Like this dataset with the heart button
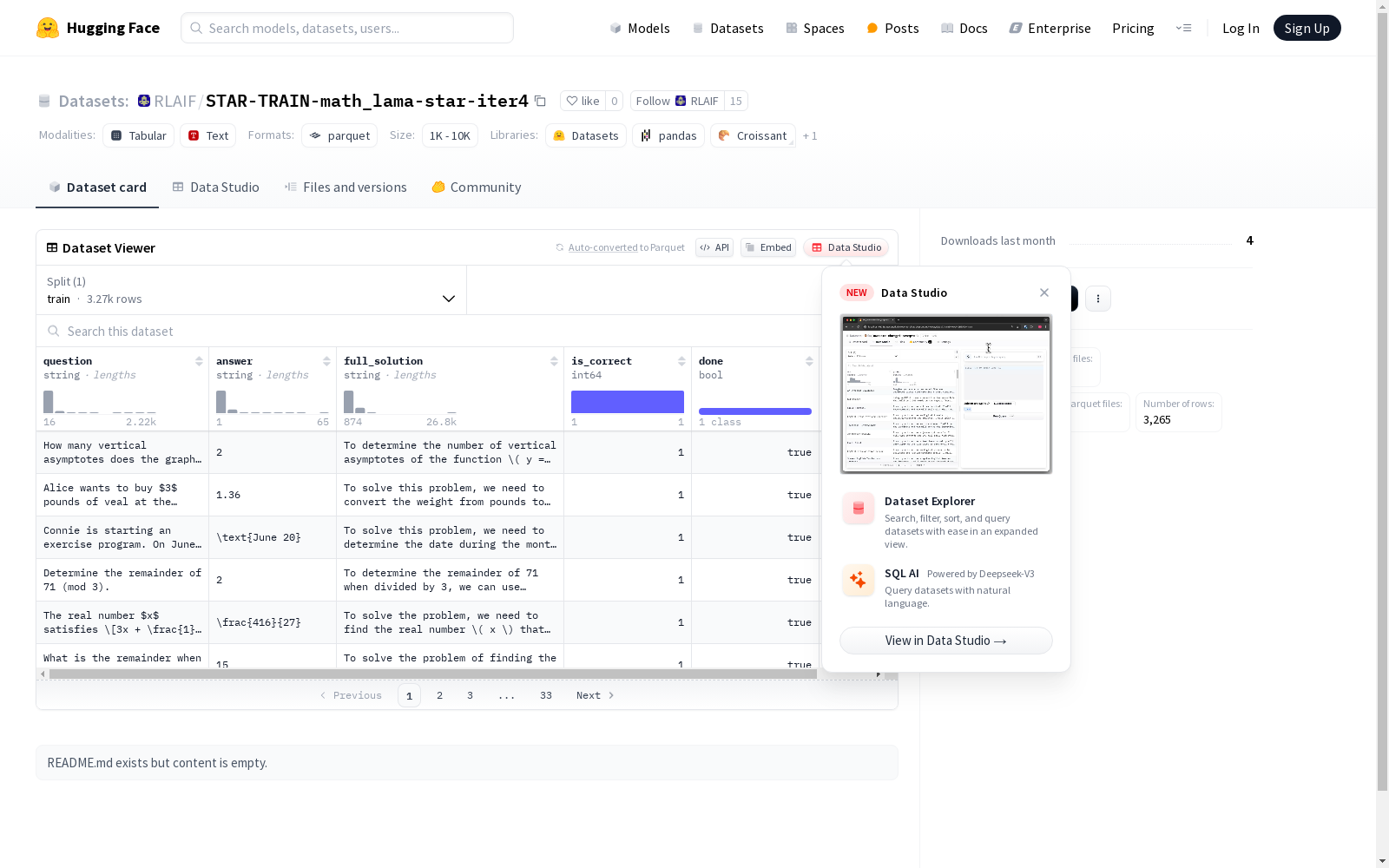This screenshot has width=1389, height=868. tap(583, 101)
